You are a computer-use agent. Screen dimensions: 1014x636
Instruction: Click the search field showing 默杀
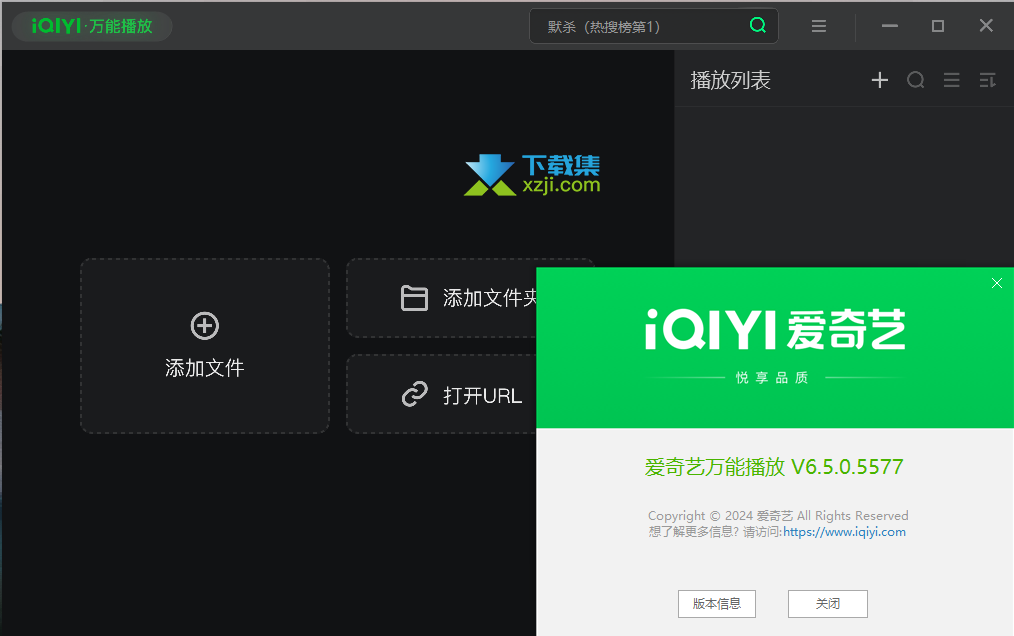(x=654, y=26)
